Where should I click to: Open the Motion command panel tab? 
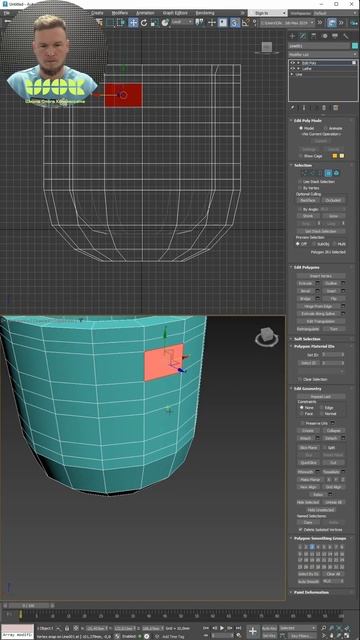[324, 36]
